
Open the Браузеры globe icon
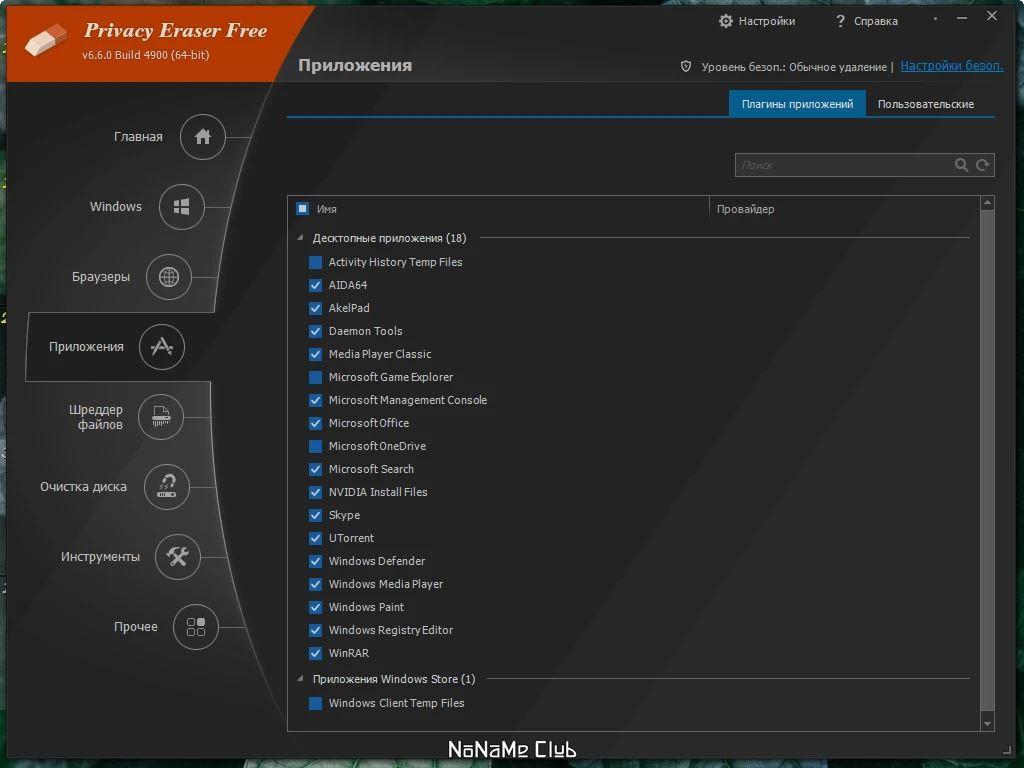(168, 277)
